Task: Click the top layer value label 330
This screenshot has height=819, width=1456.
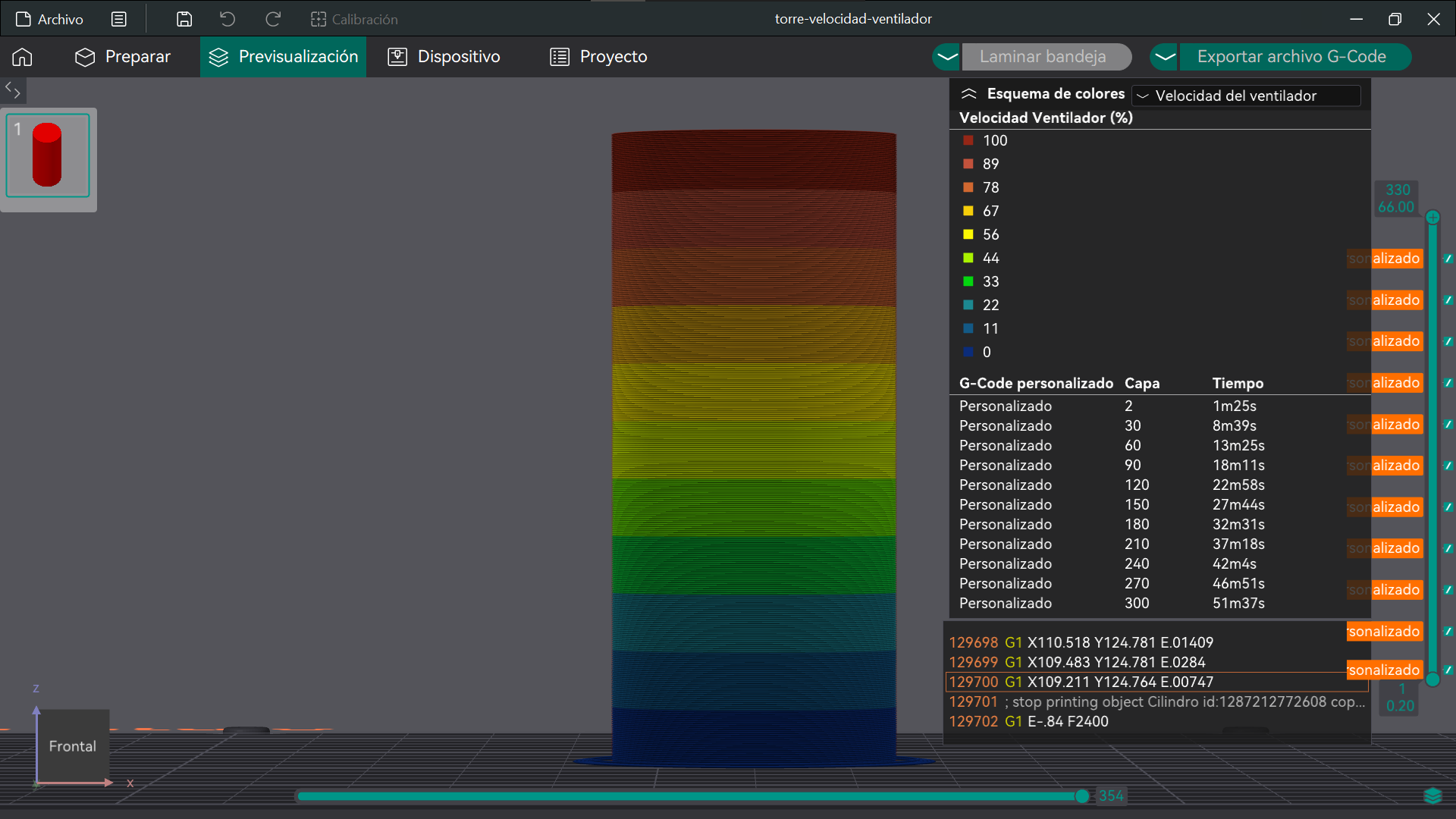Action: pos(1398,190)
